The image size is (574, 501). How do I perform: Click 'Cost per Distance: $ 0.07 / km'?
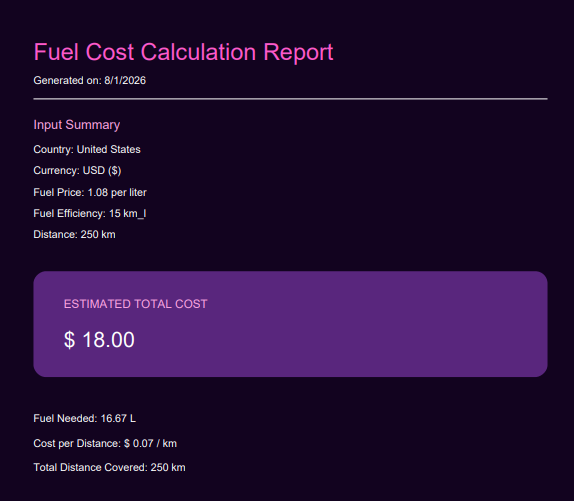click(x=105, y=444)
